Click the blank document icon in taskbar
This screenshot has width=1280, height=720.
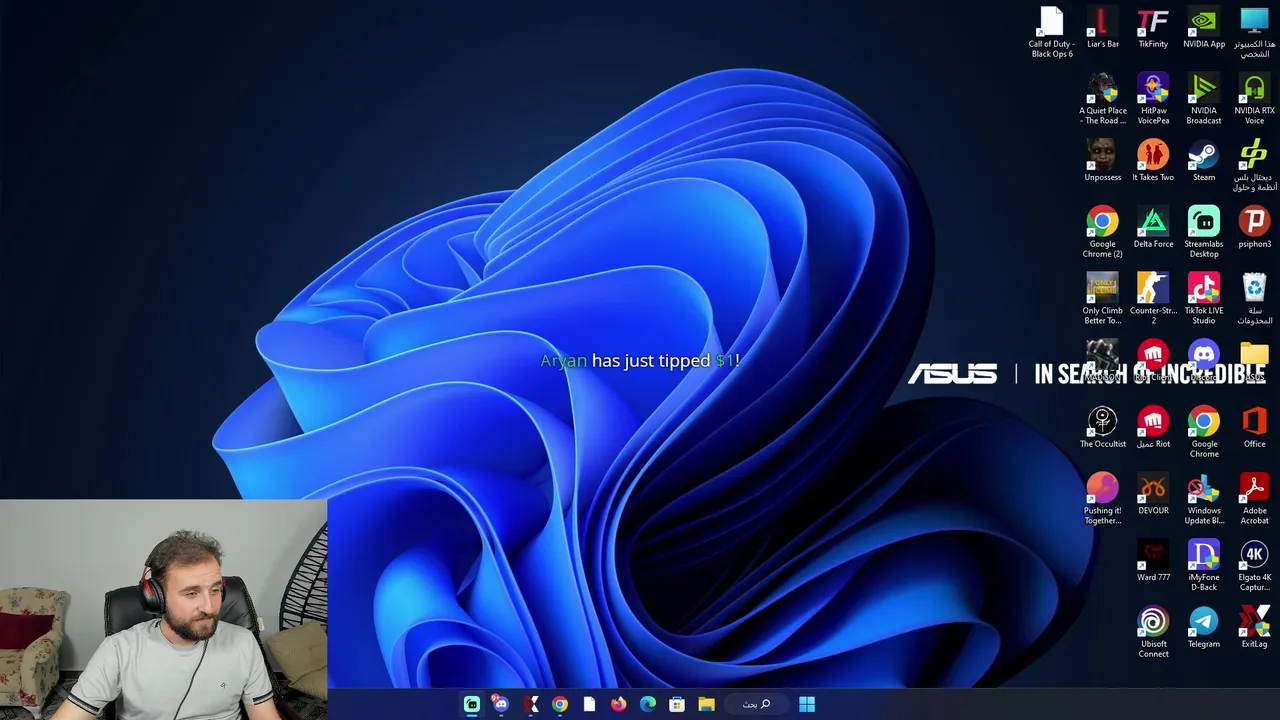tap(589, 704)
